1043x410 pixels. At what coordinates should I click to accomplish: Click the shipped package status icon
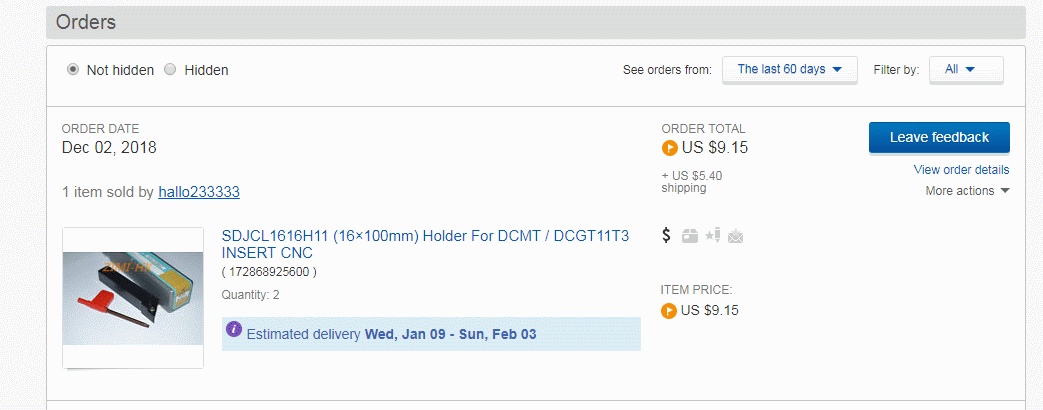690,236
